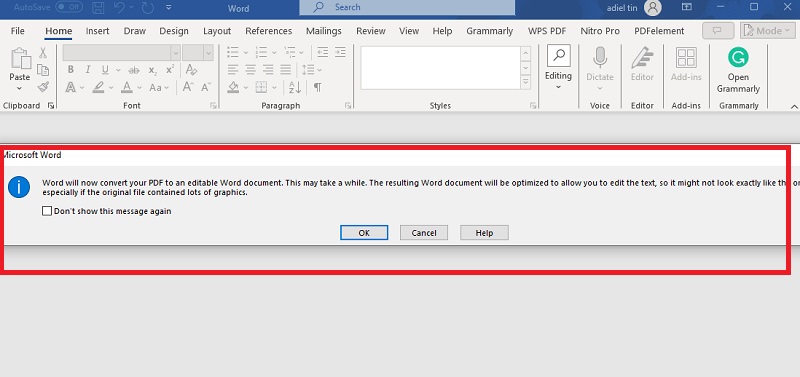800x377 pixels.
Task: Click the Cut scissors icon
Action: (x=43, y=53)
